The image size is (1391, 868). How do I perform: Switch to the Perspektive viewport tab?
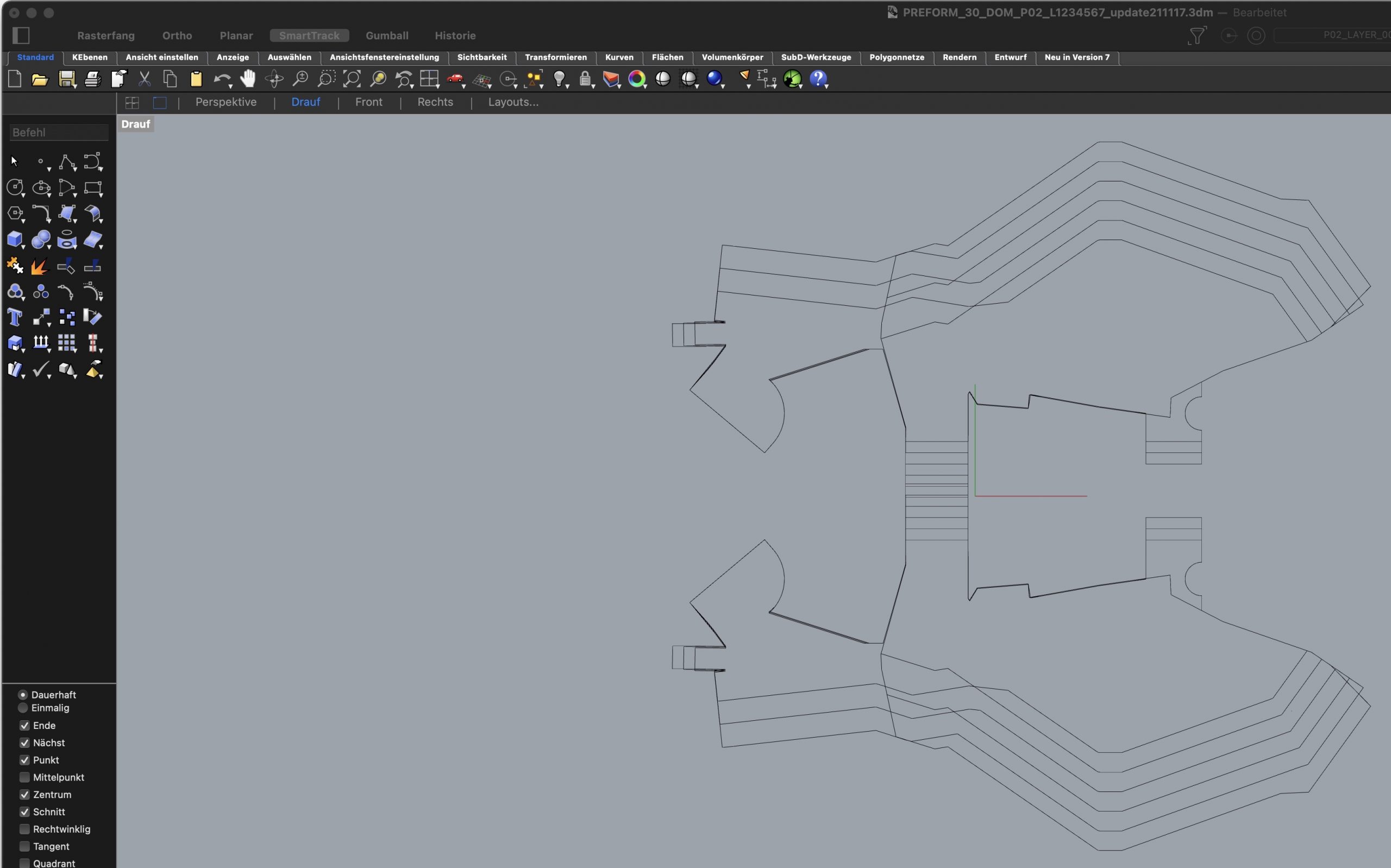coord(225,102)
